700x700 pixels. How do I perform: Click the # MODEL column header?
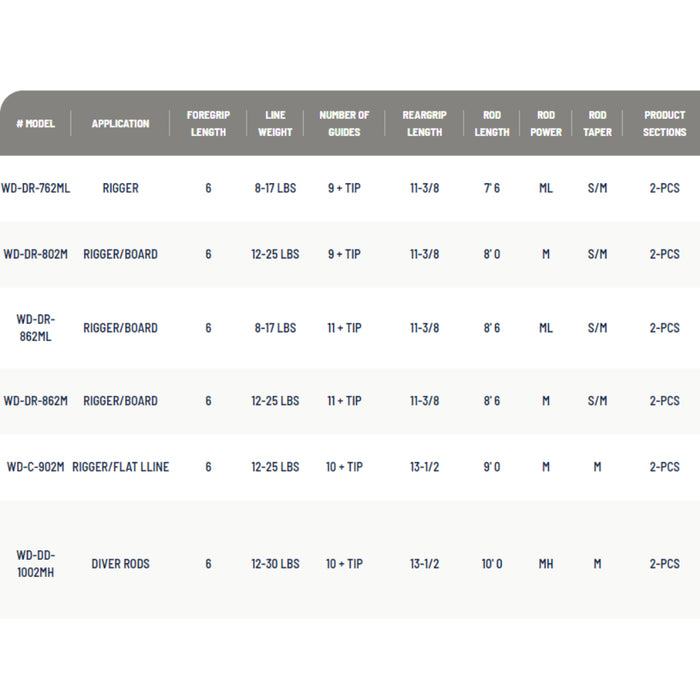pyautogui.click(x=36, y=124)
